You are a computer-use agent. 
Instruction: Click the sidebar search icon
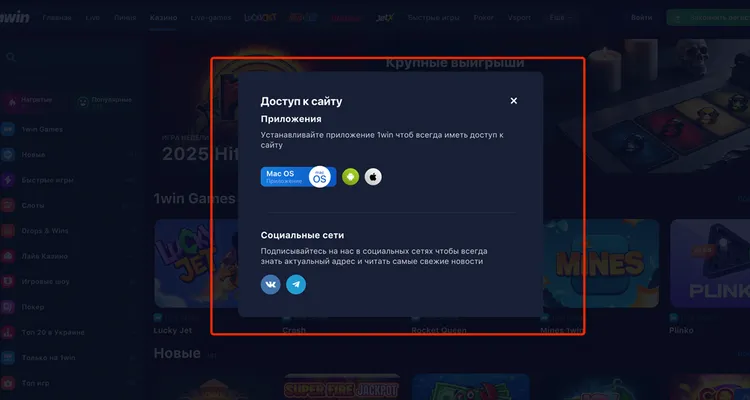coord(11,57)
